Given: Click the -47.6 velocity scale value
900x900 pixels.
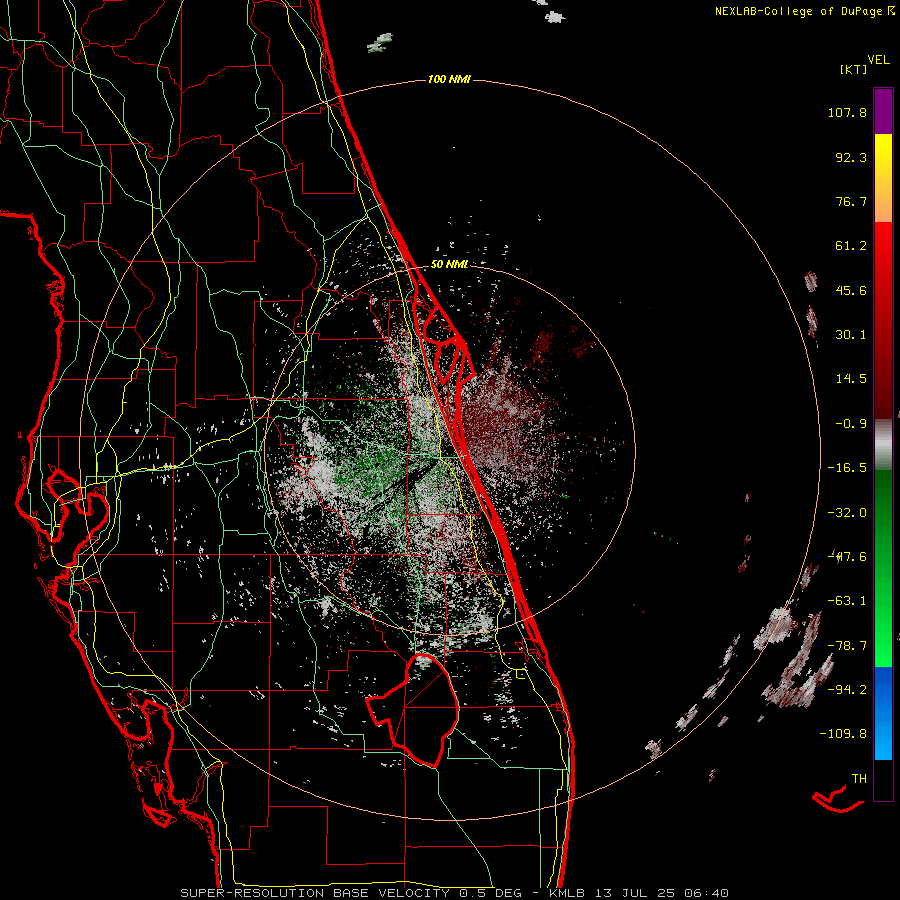Looking at the screenshot, I should tap(847, 557).
